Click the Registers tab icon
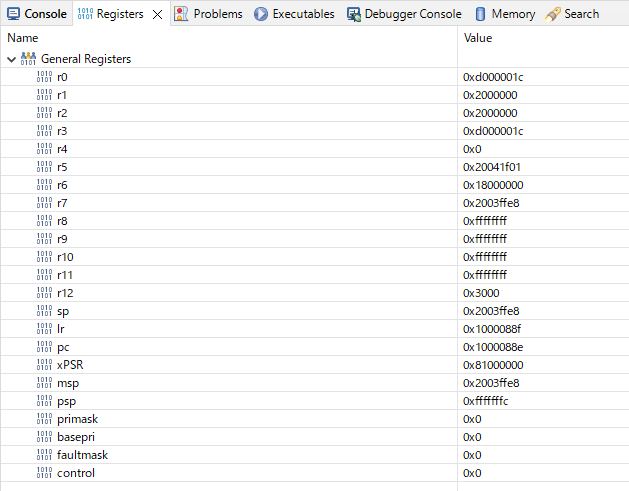This screenshot has width=629, height=491. pos(85,14)
